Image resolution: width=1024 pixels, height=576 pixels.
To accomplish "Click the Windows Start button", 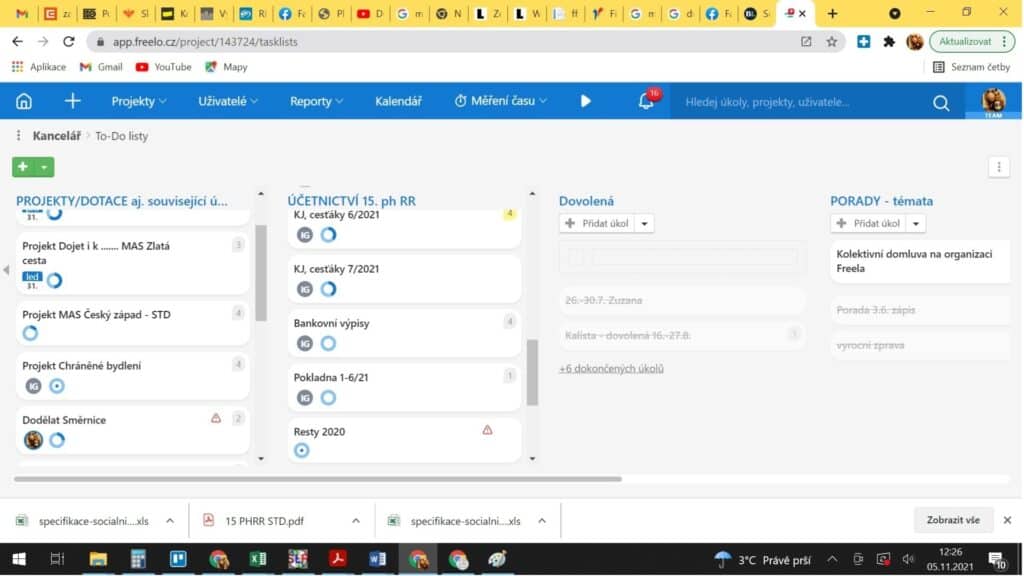I will 19,559.
